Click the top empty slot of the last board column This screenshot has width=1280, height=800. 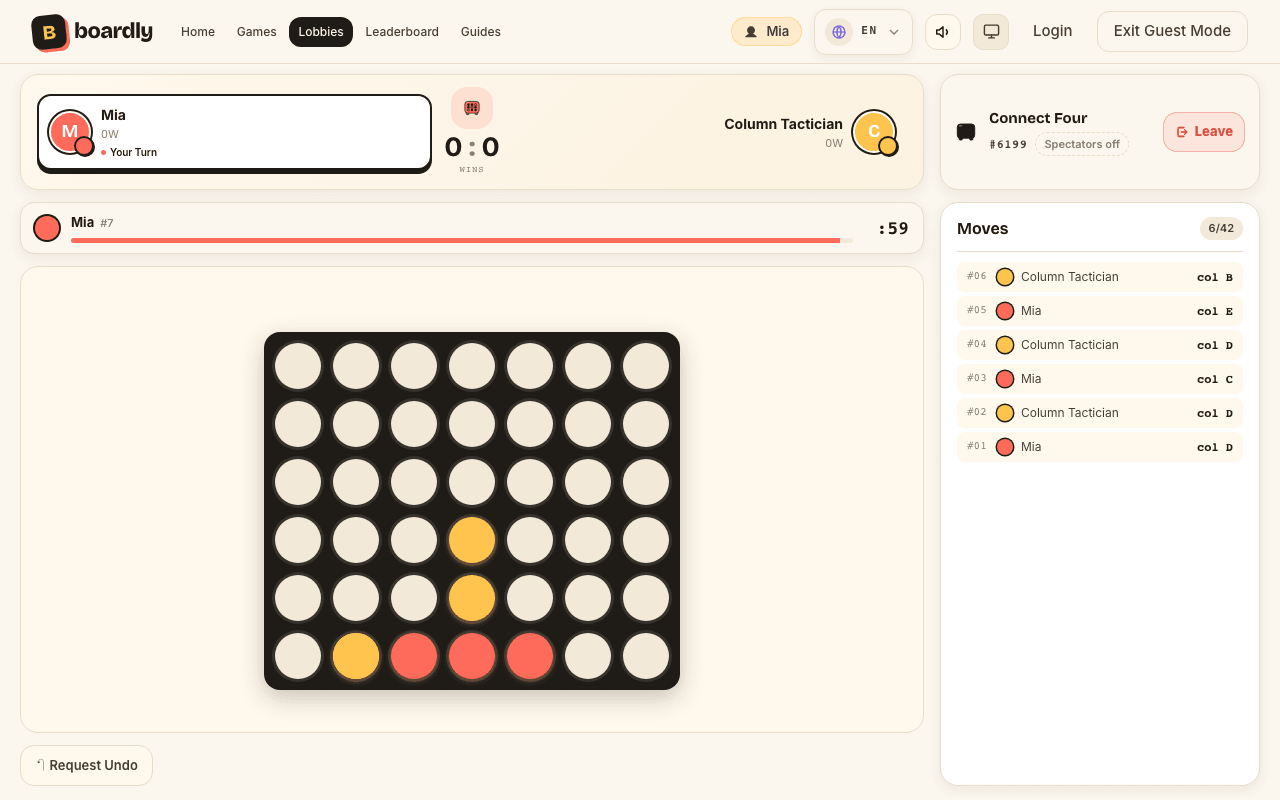coord(646,366)
